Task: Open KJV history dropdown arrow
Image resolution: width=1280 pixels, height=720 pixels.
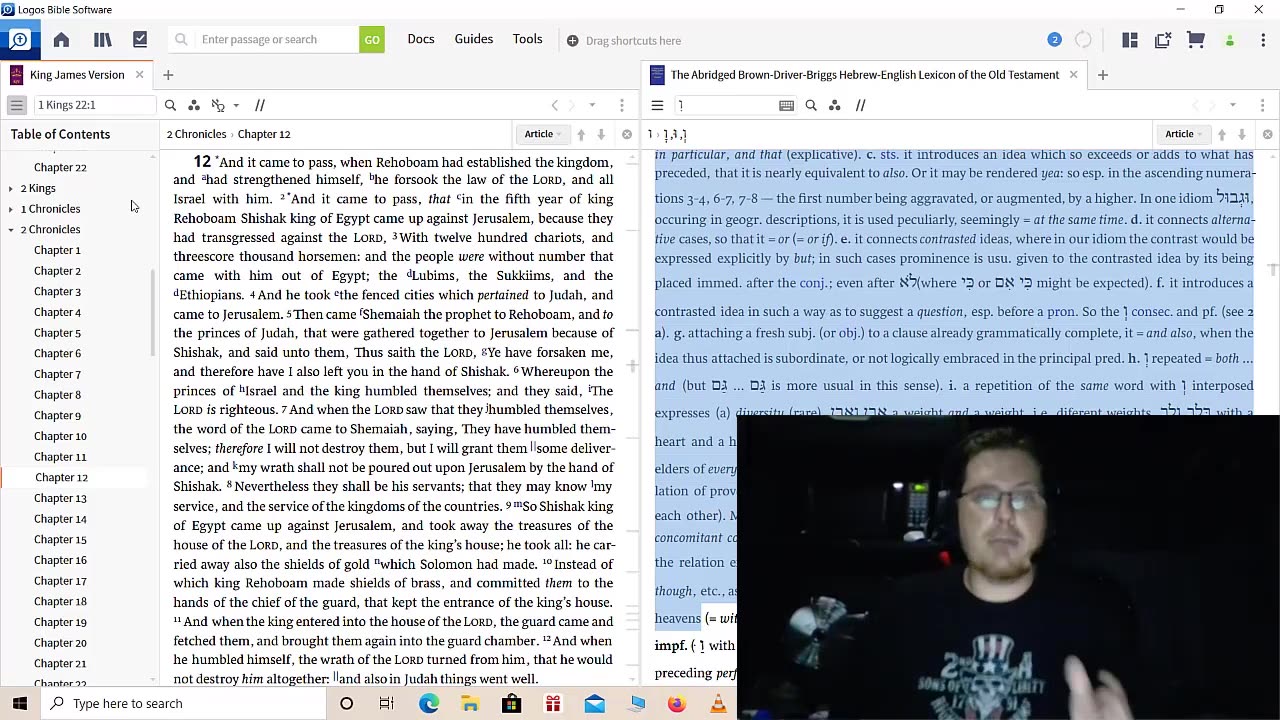Action: [x=592, y=105]
